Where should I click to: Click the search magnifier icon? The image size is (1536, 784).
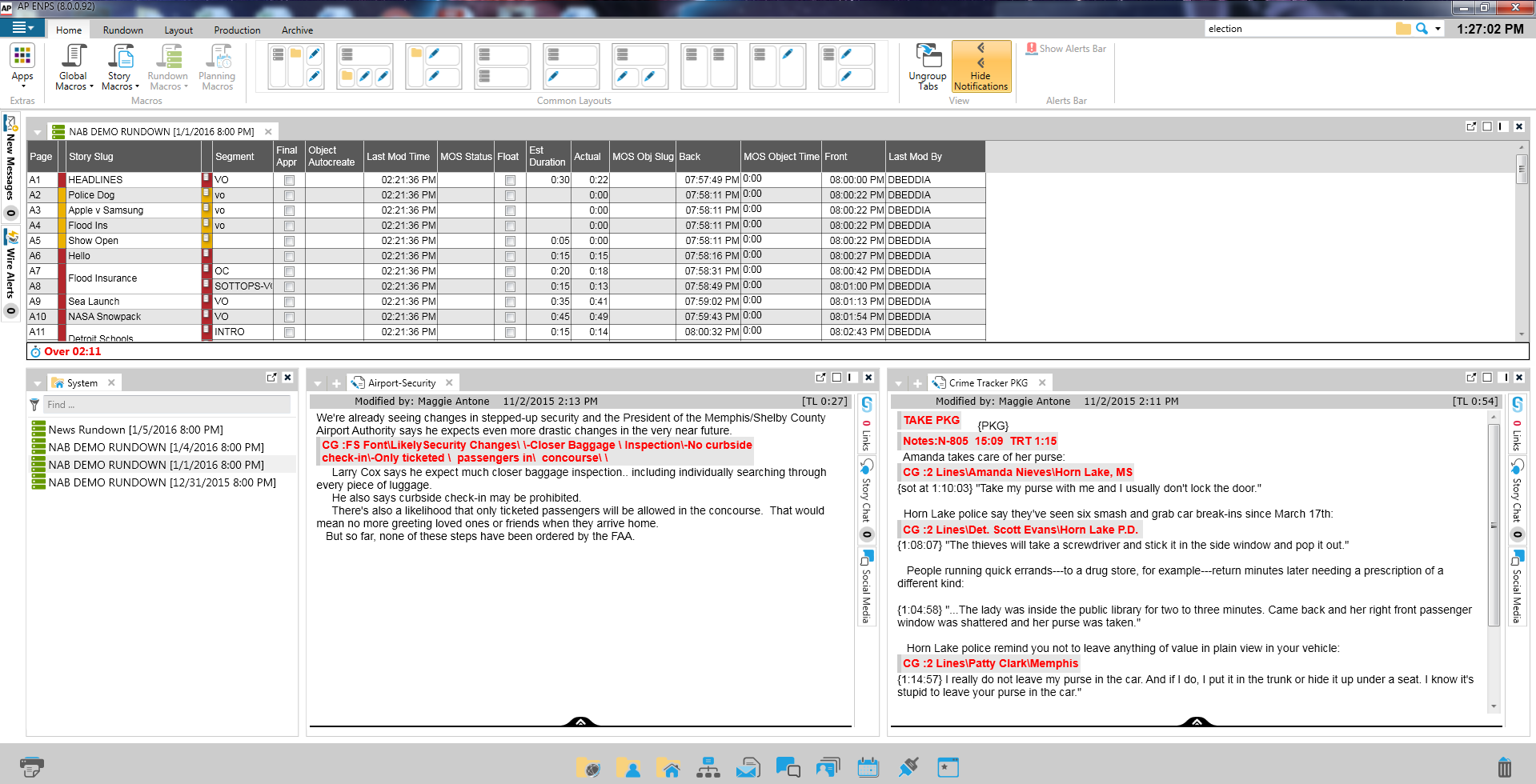(x=1422, y=29)
